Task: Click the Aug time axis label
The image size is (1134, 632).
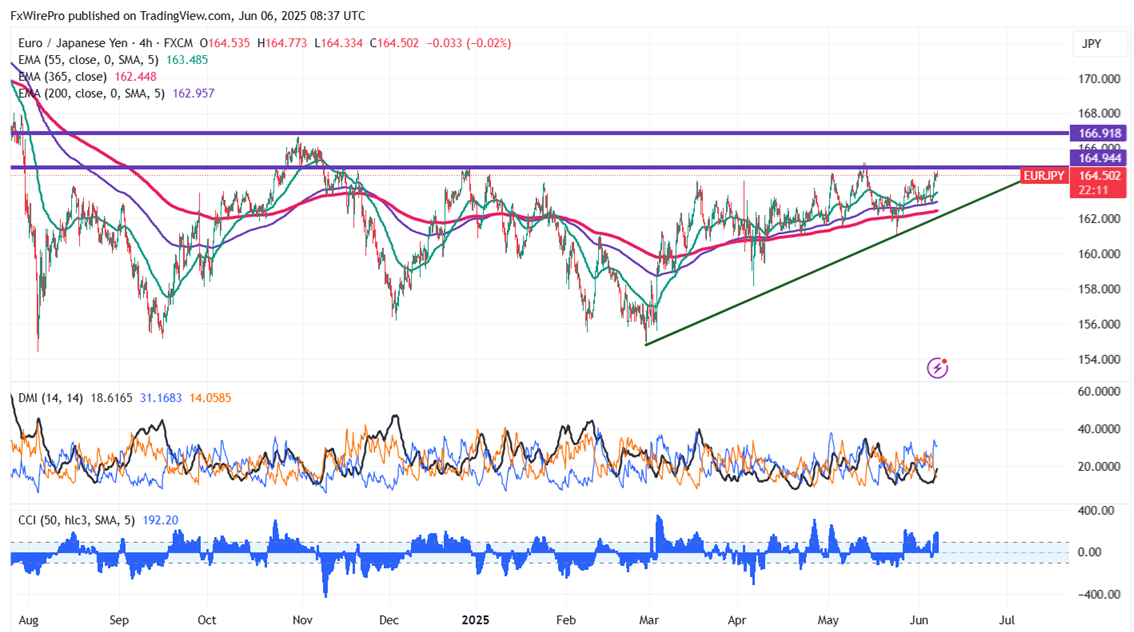Action: [28, 620]
